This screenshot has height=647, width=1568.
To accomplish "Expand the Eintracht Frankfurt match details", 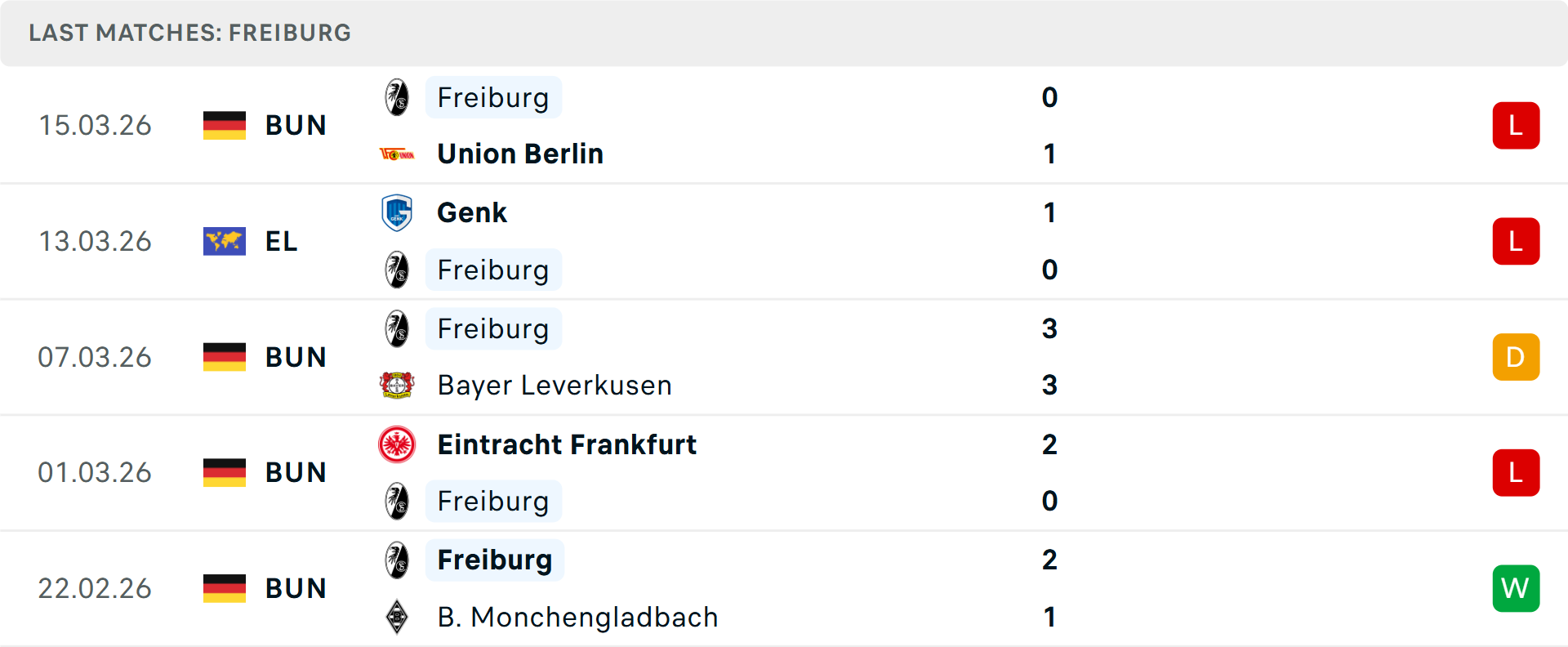I will (x=784, y=472).
